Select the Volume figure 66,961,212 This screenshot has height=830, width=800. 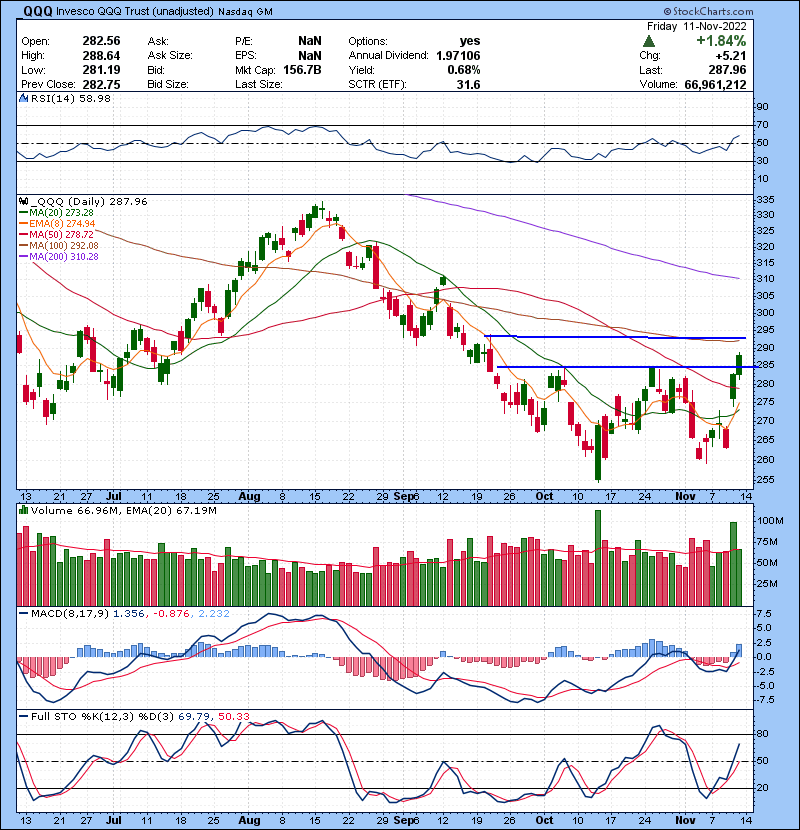[x=715, y=85]
